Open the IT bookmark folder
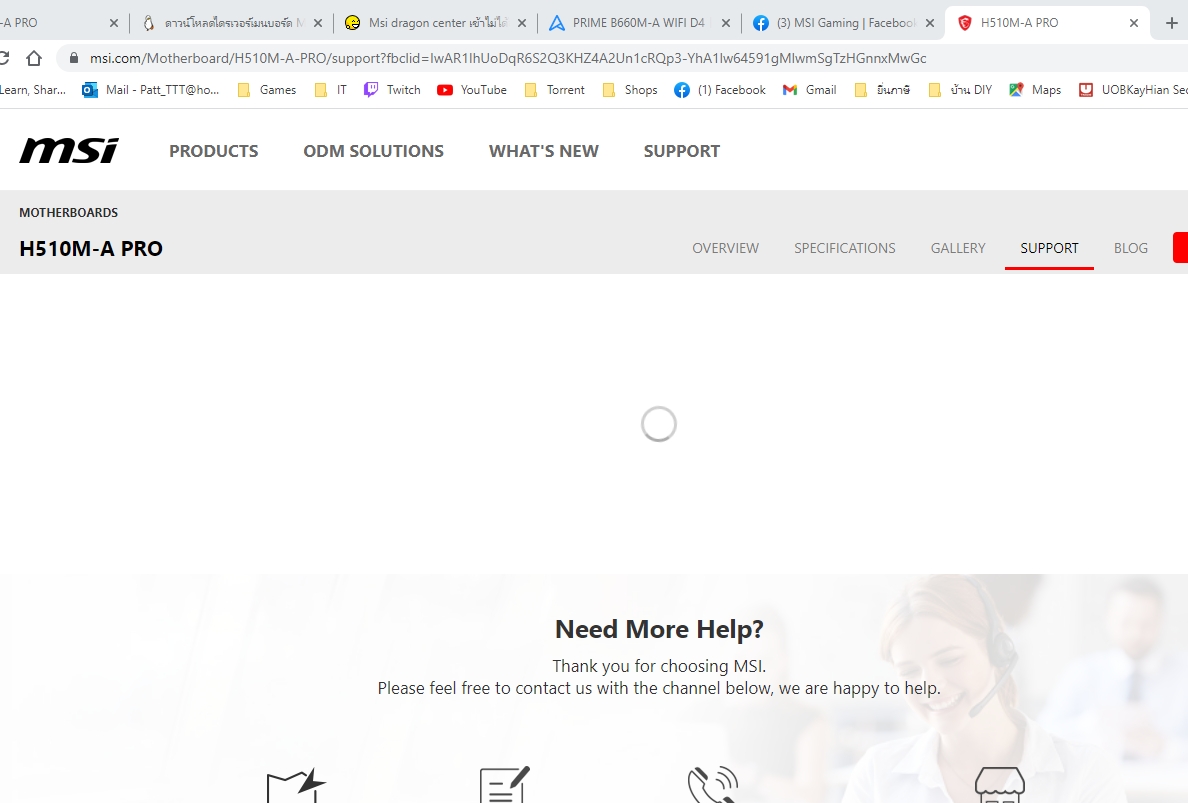This screenshot has height=803, width=1188. [x=331, y=89]
